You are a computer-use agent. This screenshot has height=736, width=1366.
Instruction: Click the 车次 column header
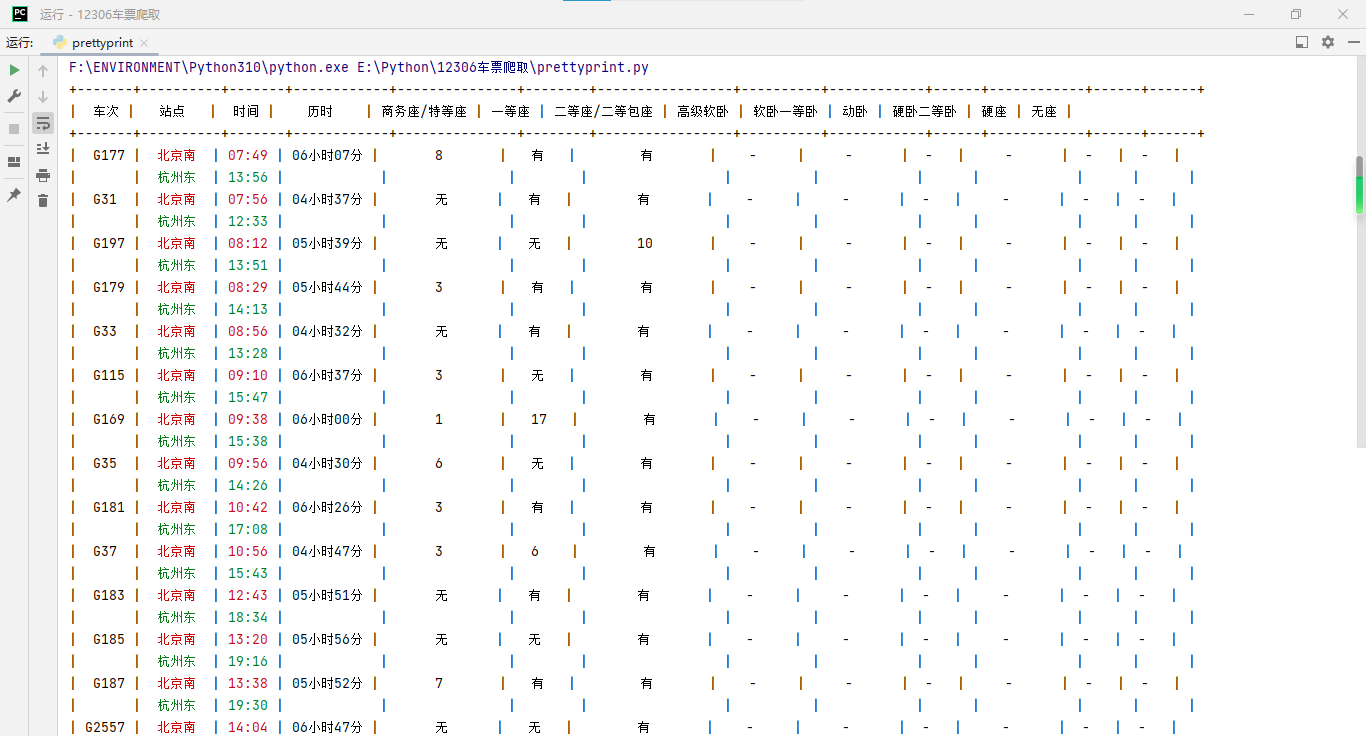(x=106, y=112)
